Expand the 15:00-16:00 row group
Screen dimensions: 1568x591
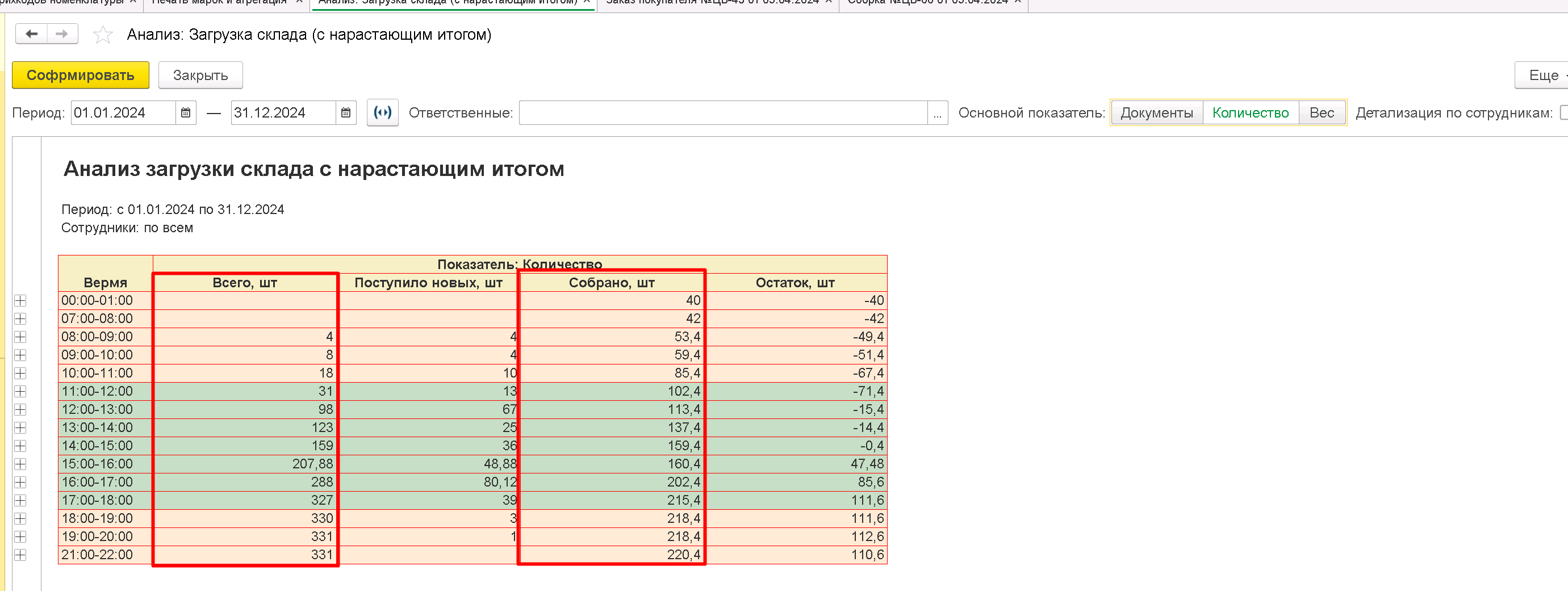[20, 464]
